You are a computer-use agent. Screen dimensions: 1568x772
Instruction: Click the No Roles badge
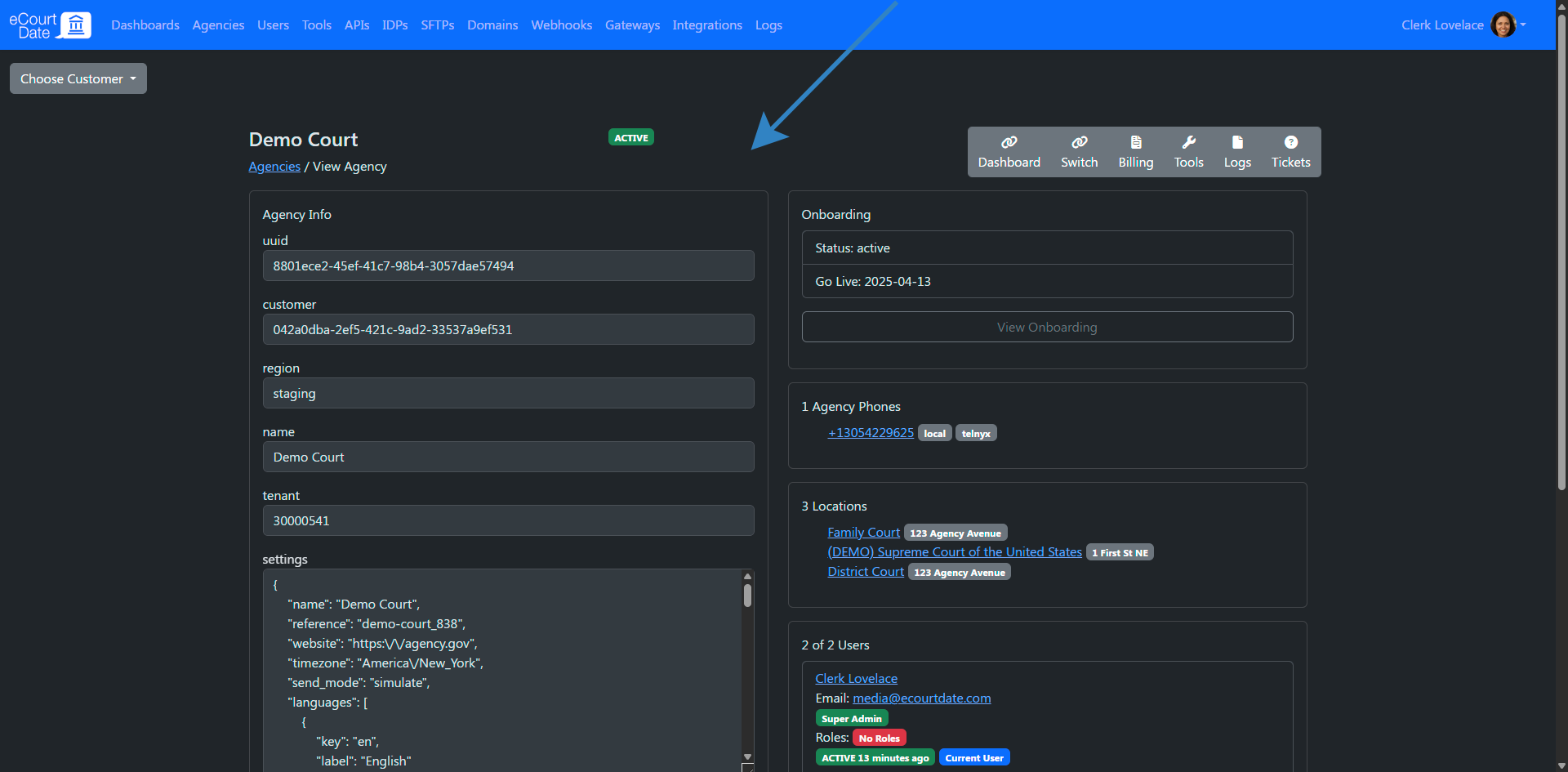click(x=880, y=738)
